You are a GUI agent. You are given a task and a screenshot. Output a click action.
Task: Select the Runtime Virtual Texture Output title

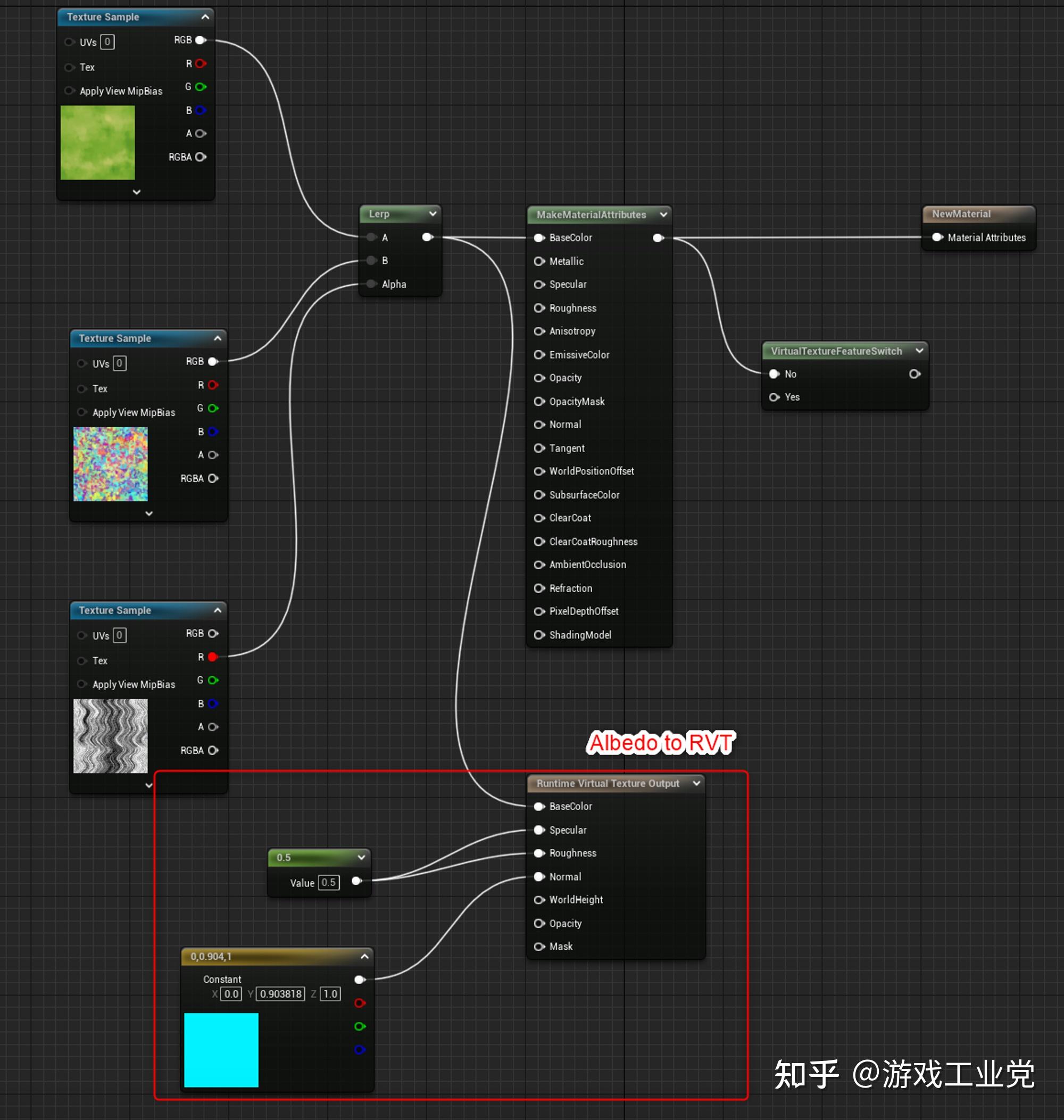point(608,783)
